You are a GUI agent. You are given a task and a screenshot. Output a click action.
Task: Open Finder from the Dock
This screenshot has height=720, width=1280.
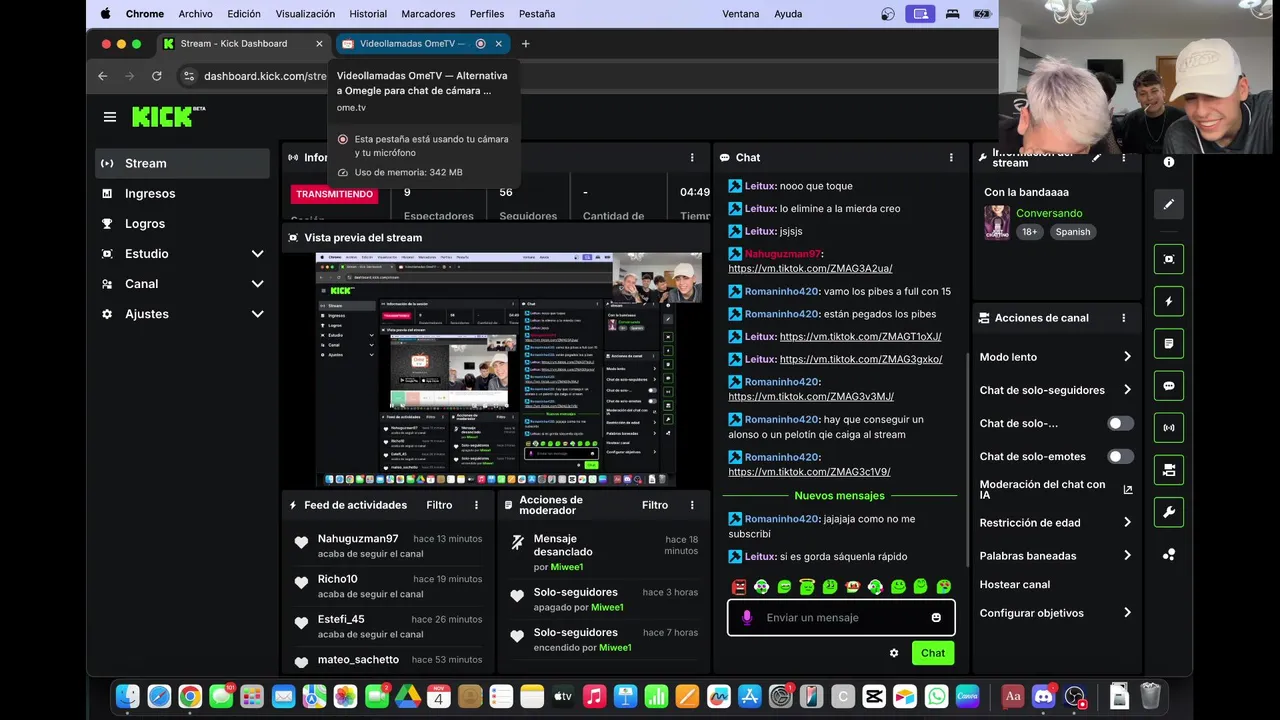[x=127, y=696]
